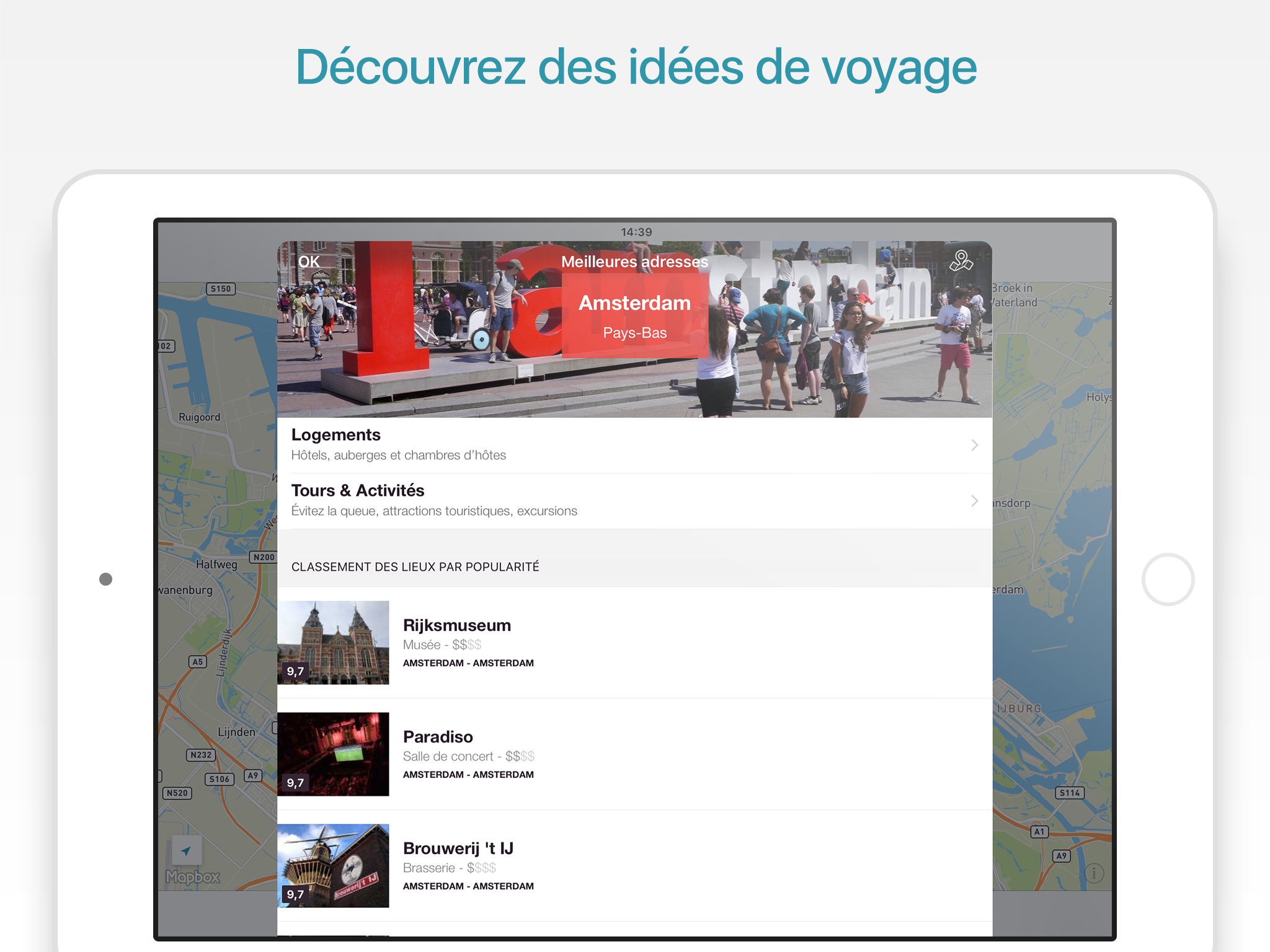Click the Mapbox logo

[193, 877]
